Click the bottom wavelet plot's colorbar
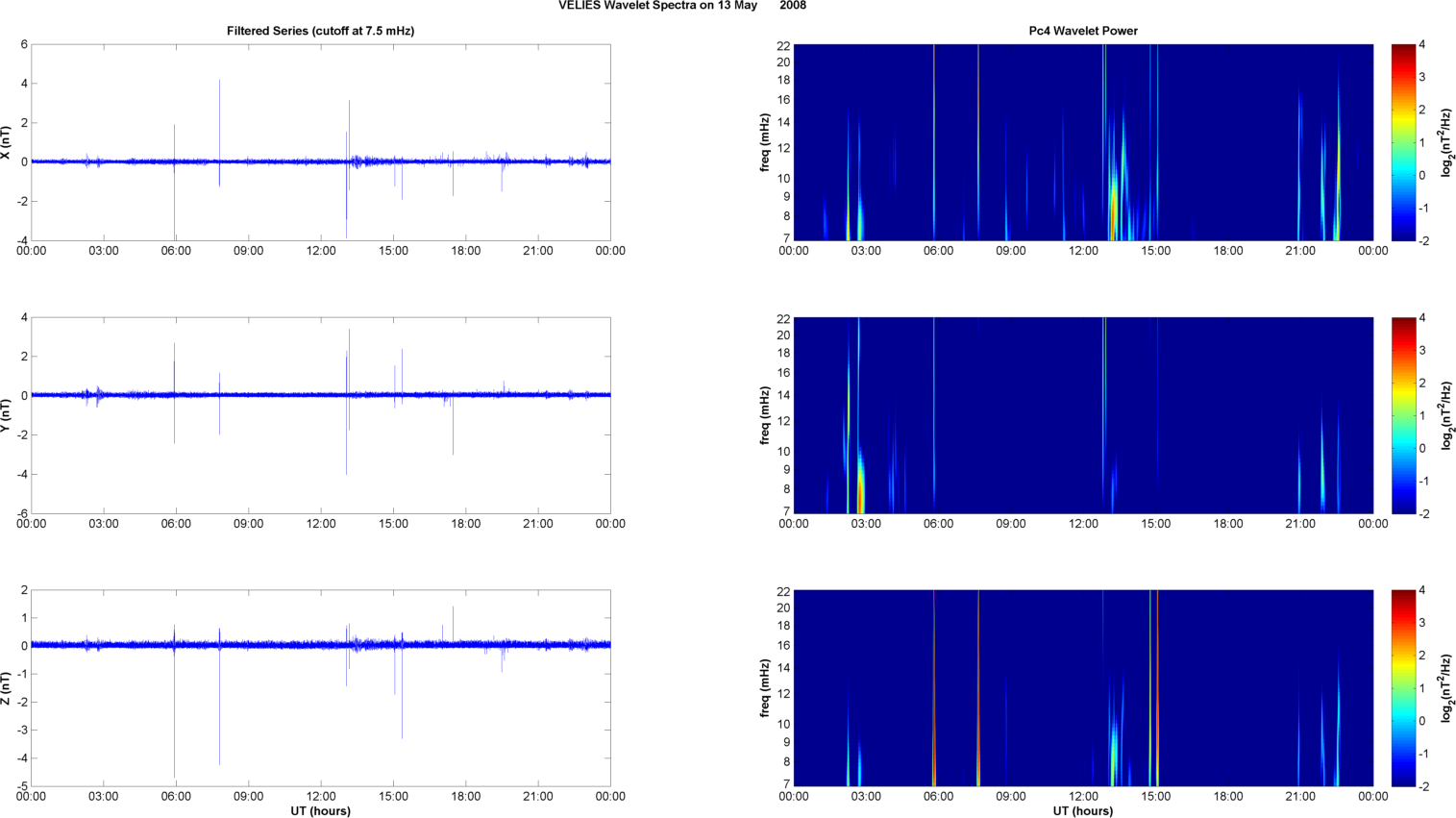The image size is (1456, 818). (x=1403, y=688)
